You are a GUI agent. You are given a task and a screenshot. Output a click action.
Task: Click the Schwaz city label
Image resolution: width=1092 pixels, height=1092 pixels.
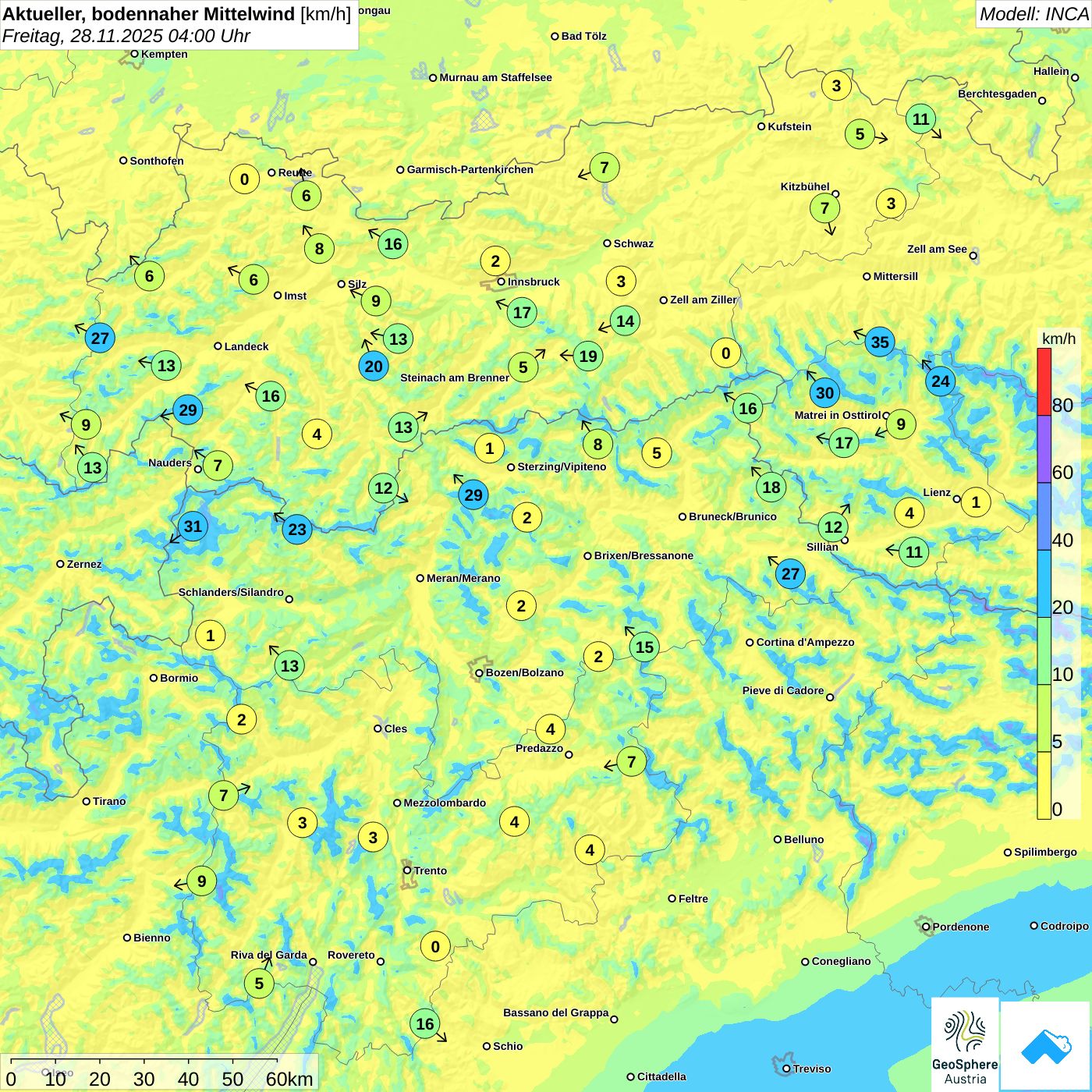633,243
